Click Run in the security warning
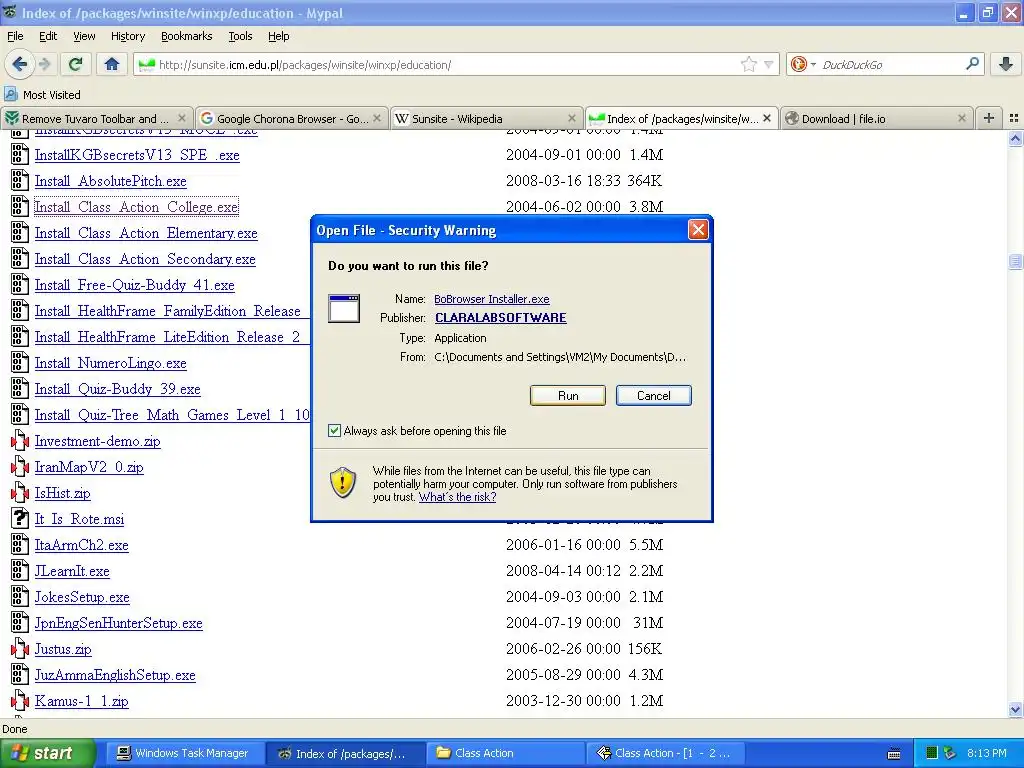Viewport: 1024px width, 768px height. 568,396
